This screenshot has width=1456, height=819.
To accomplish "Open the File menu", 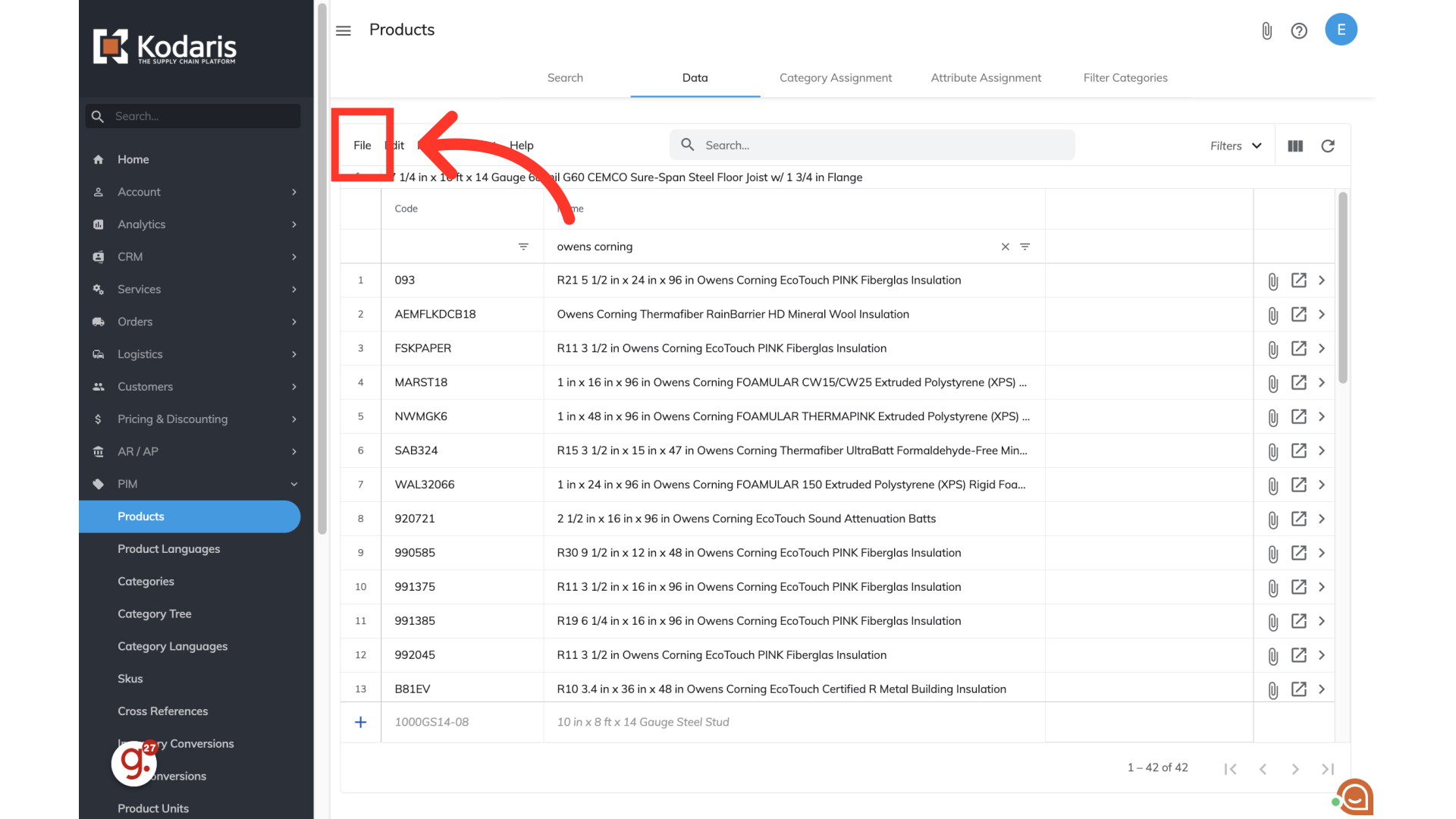I will point(362,146).
